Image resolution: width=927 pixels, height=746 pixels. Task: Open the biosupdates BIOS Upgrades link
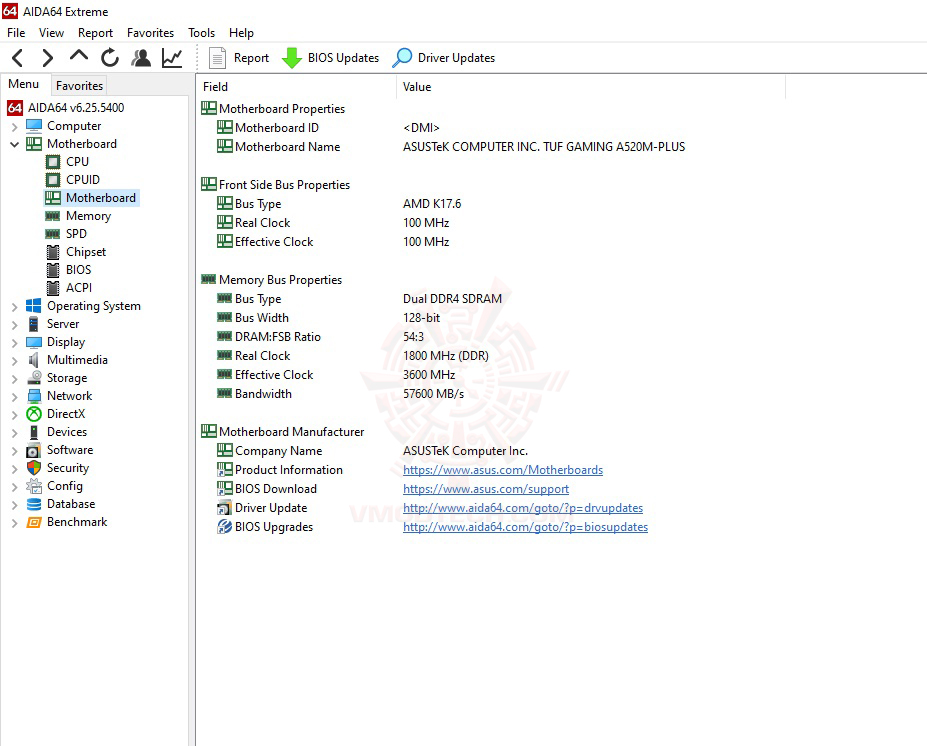point(525,527)
